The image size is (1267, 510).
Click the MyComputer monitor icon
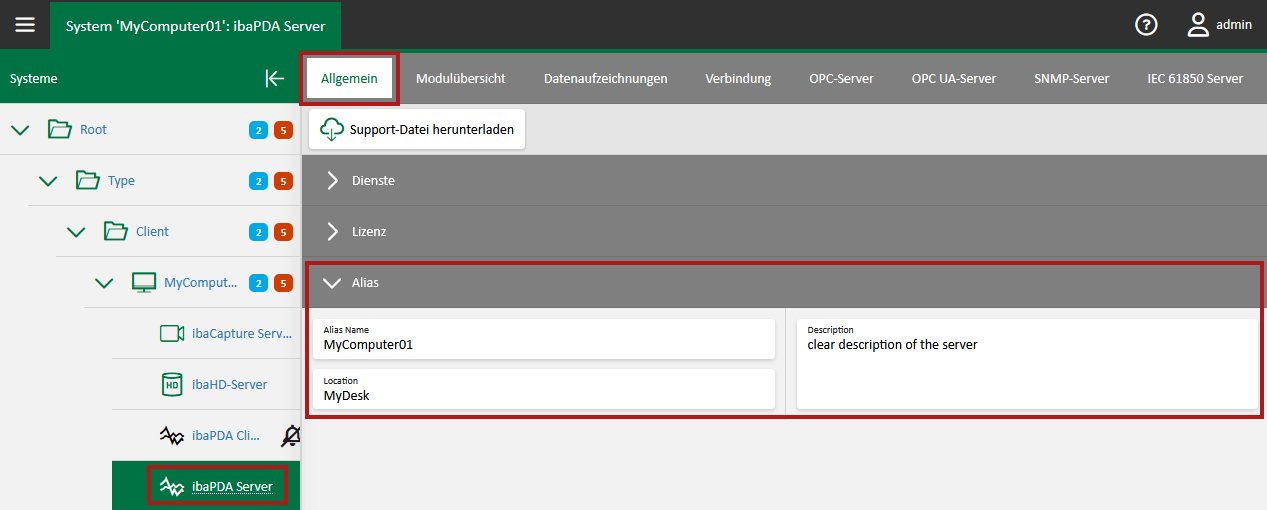(x=144, y=282)
